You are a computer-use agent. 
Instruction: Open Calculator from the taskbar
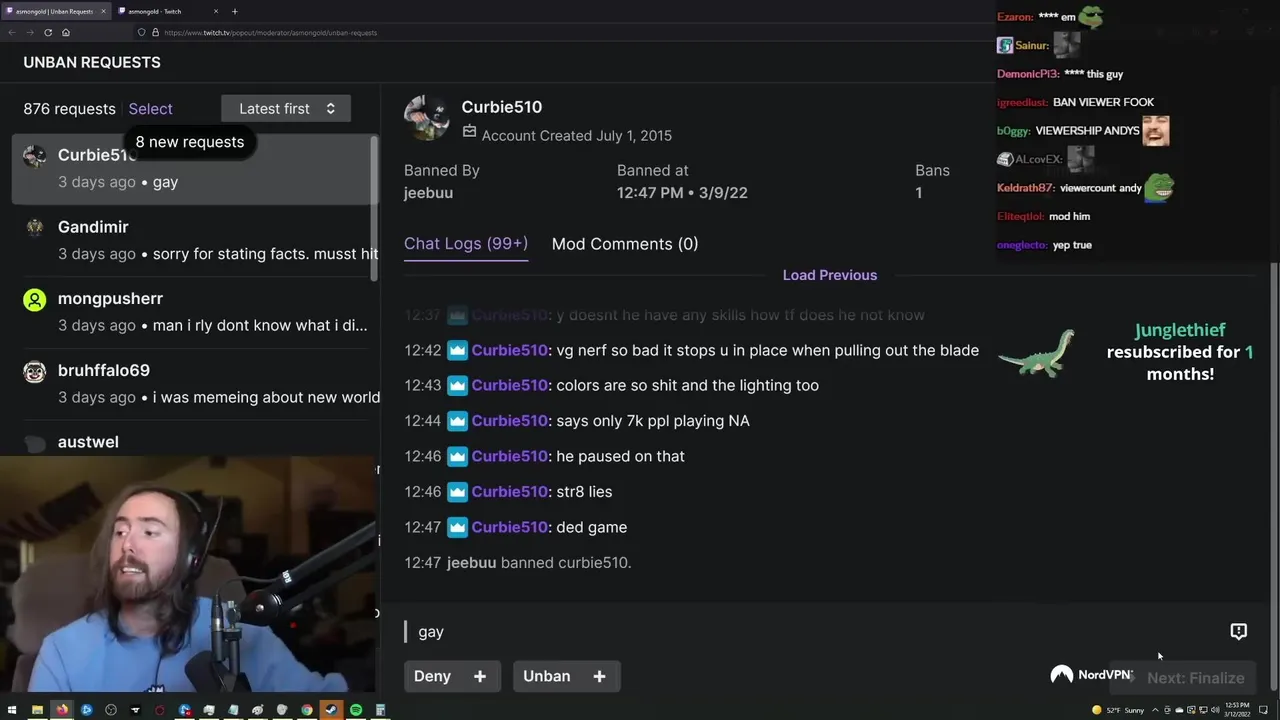(x=380, y=710)
